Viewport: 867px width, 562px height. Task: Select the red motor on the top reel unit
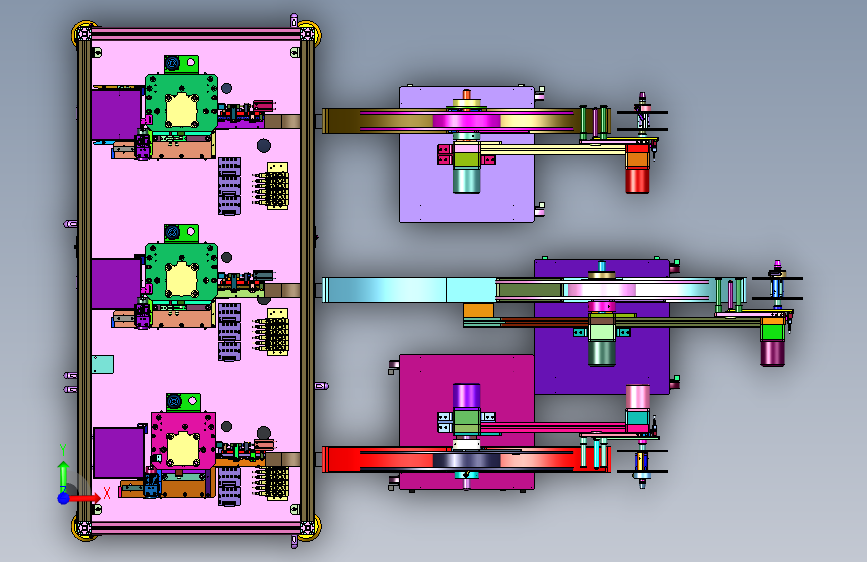637,181
